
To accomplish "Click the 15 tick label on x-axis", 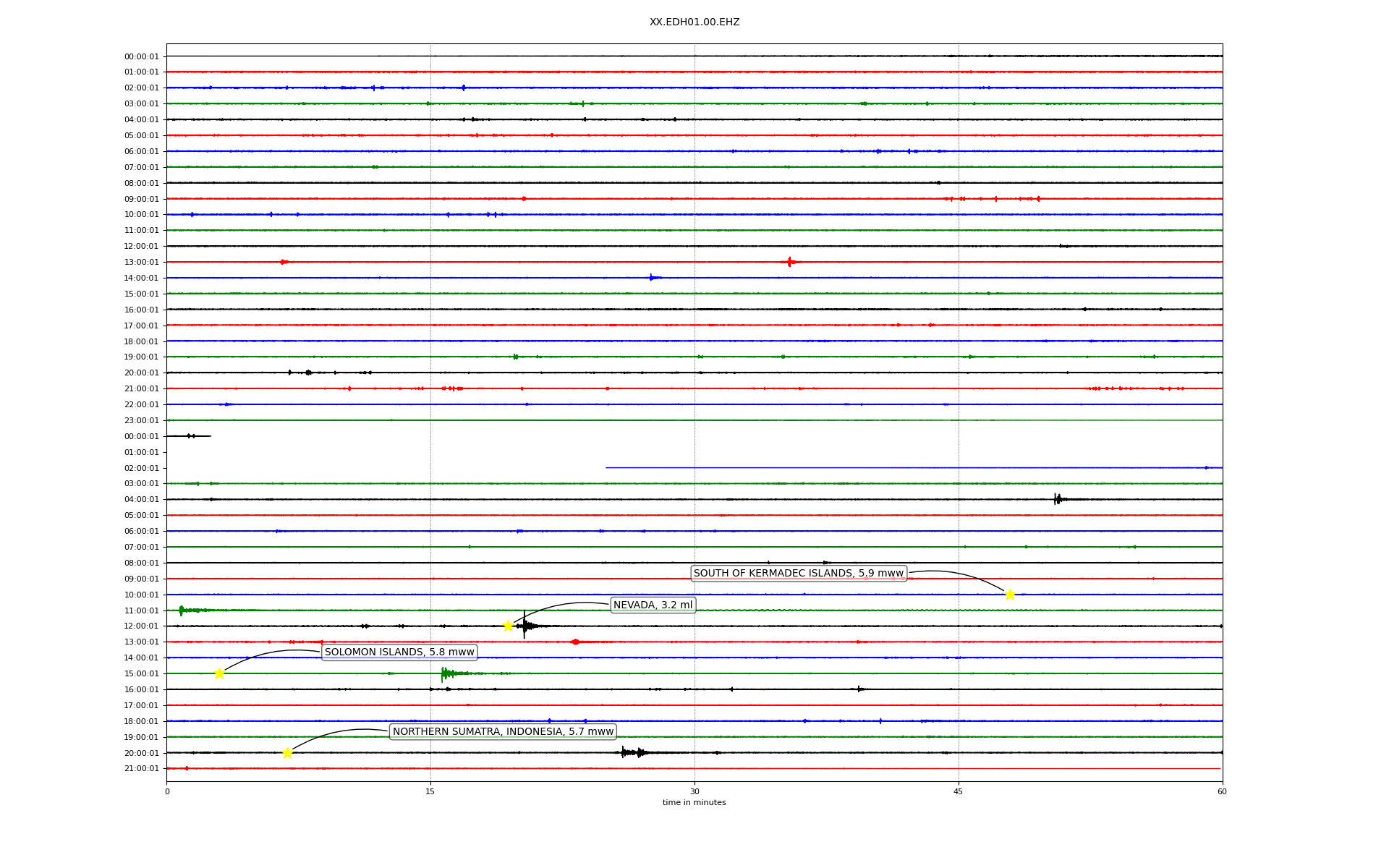I will click(430, 791).
